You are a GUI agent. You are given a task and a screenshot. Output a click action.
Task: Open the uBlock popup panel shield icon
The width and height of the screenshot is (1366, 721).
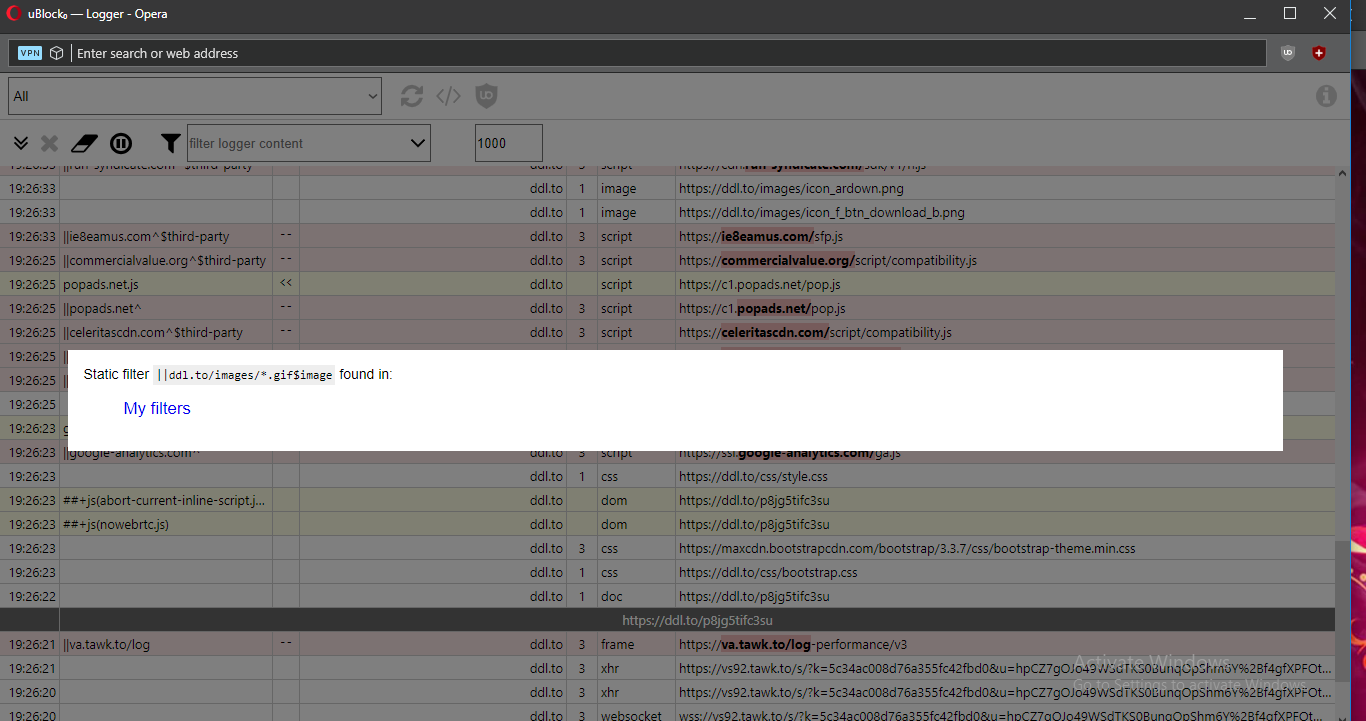(x=486, y=96)
